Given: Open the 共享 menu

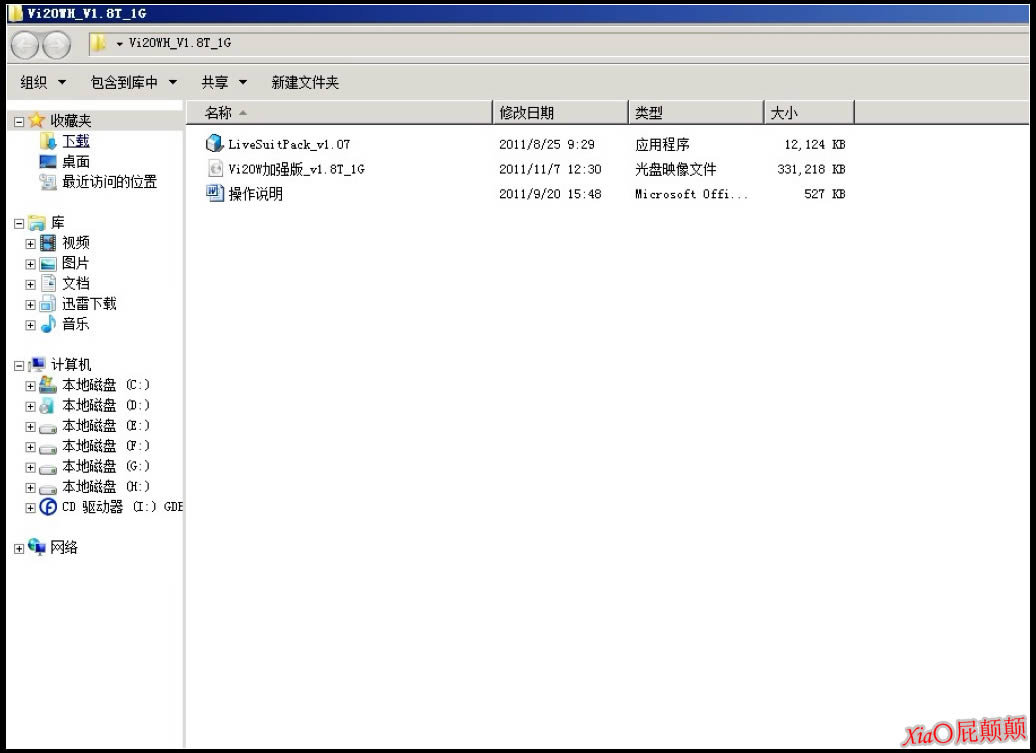Looking at the screenshot, I should tap(221, 81).
